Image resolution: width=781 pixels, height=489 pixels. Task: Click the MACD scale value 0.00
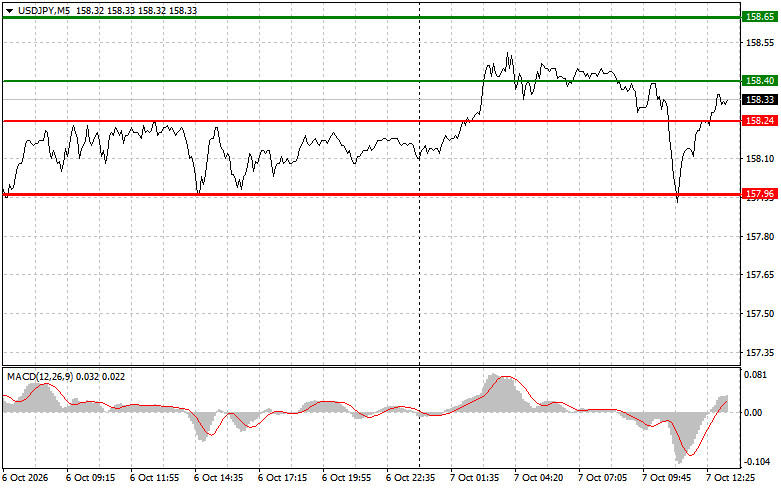point(754,412)
